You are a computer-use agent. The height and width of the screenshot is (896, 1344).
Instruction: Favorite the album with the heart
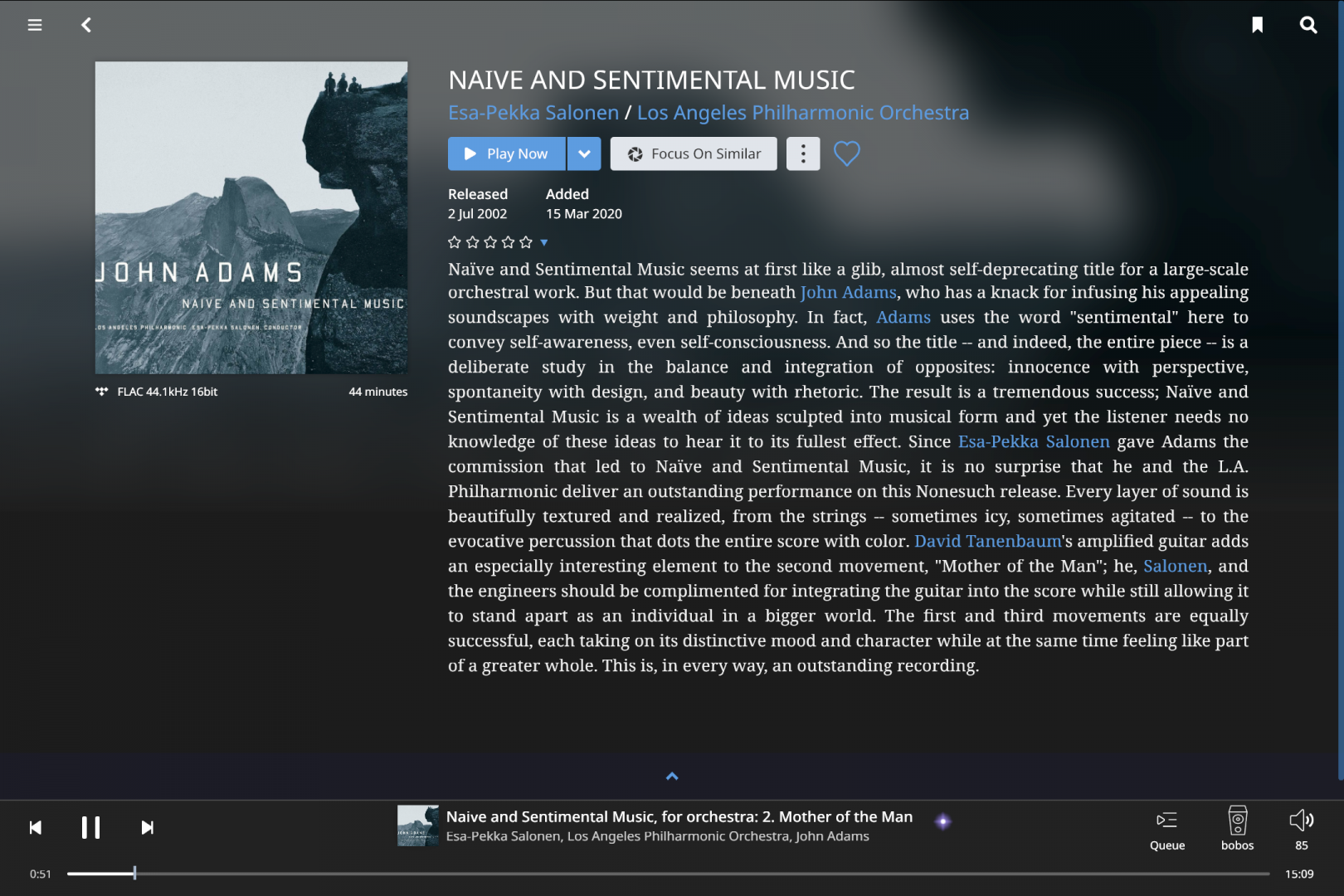click(847, 153)
